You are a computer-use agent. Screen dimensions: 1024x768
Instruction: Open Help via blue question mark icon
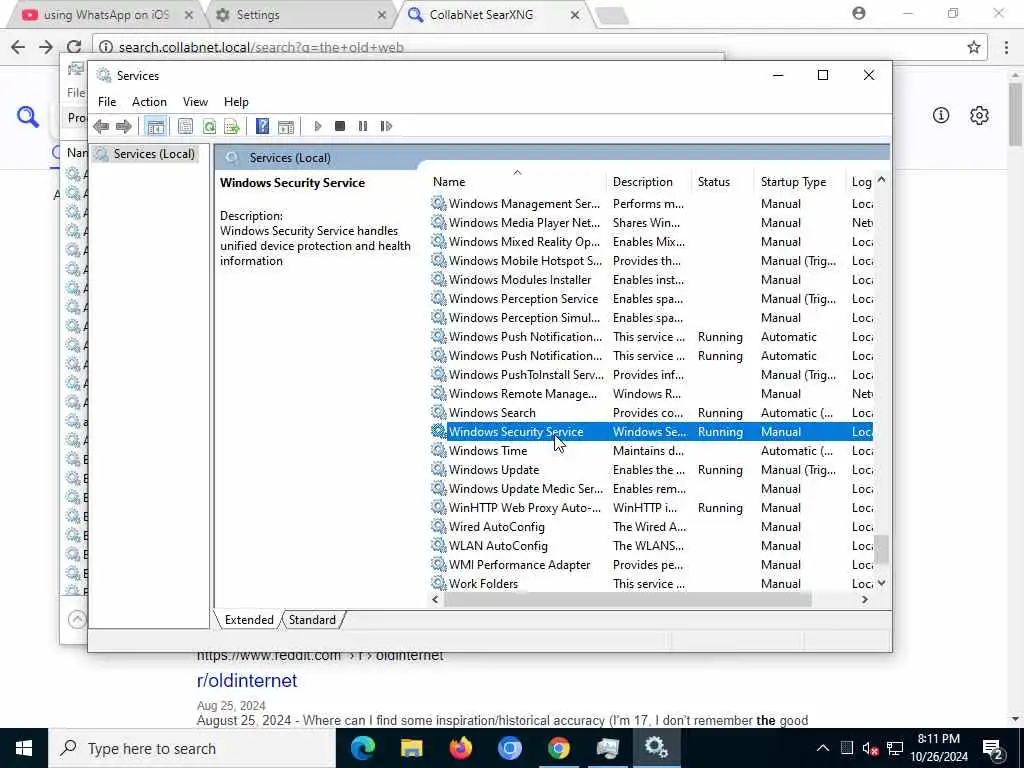click(x=263, y=126)
